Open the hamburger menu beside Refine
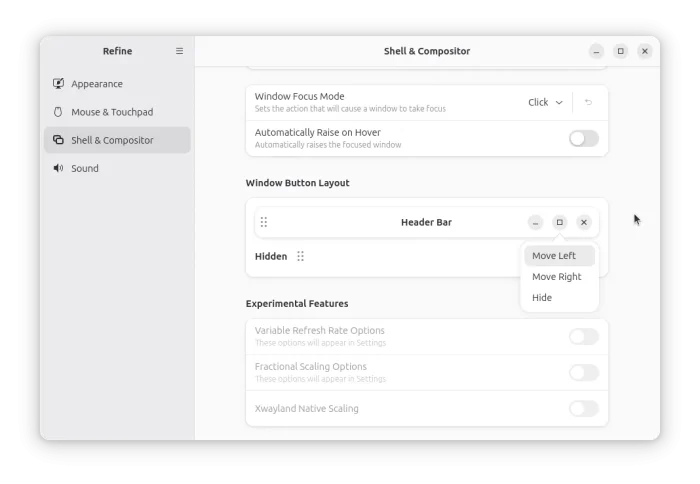The height and width of the screenshot is (484, 700). point(179,51)
